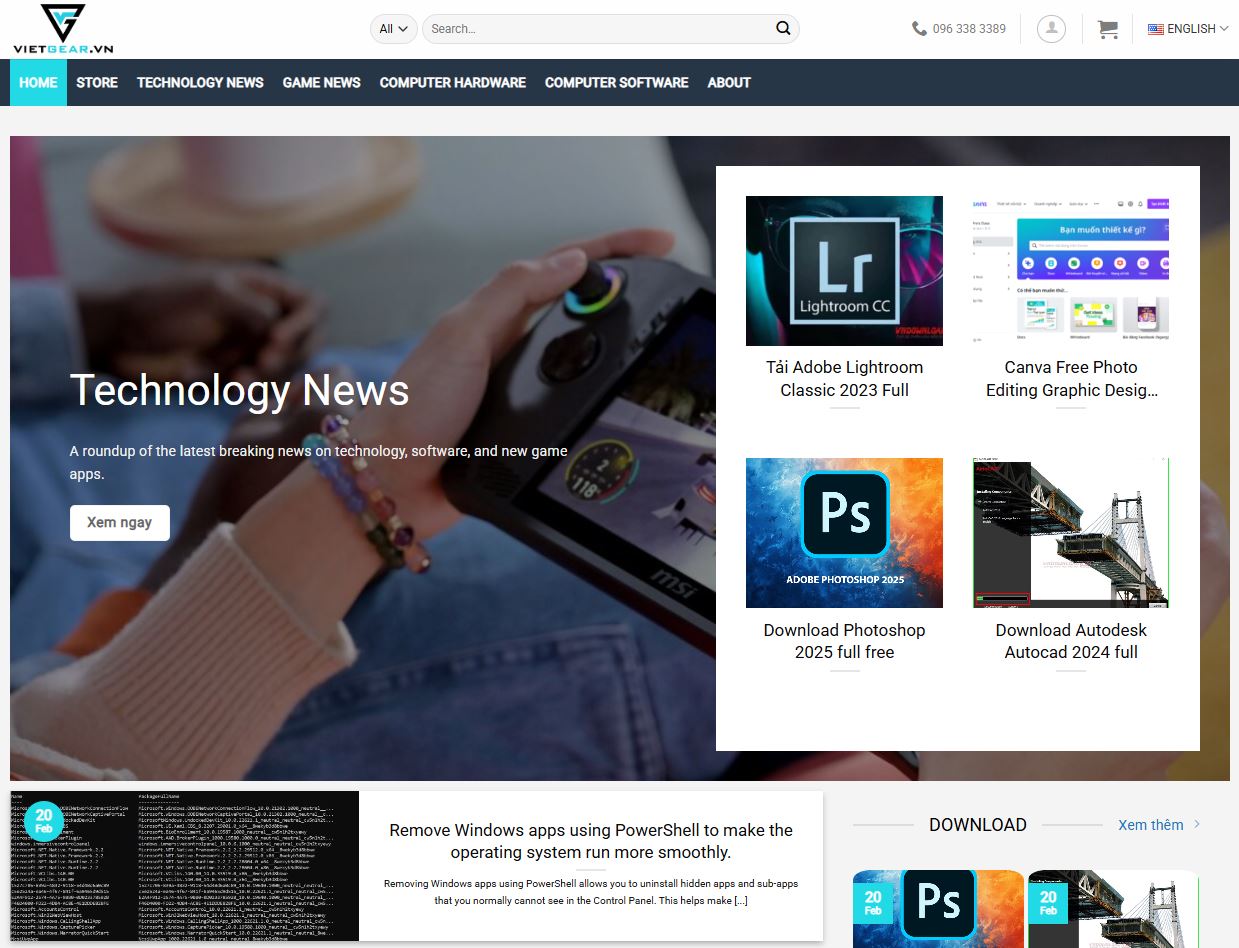Call the 096 338 3389 phone link
Screen dimensions: 1239x948
click(969, 29)
